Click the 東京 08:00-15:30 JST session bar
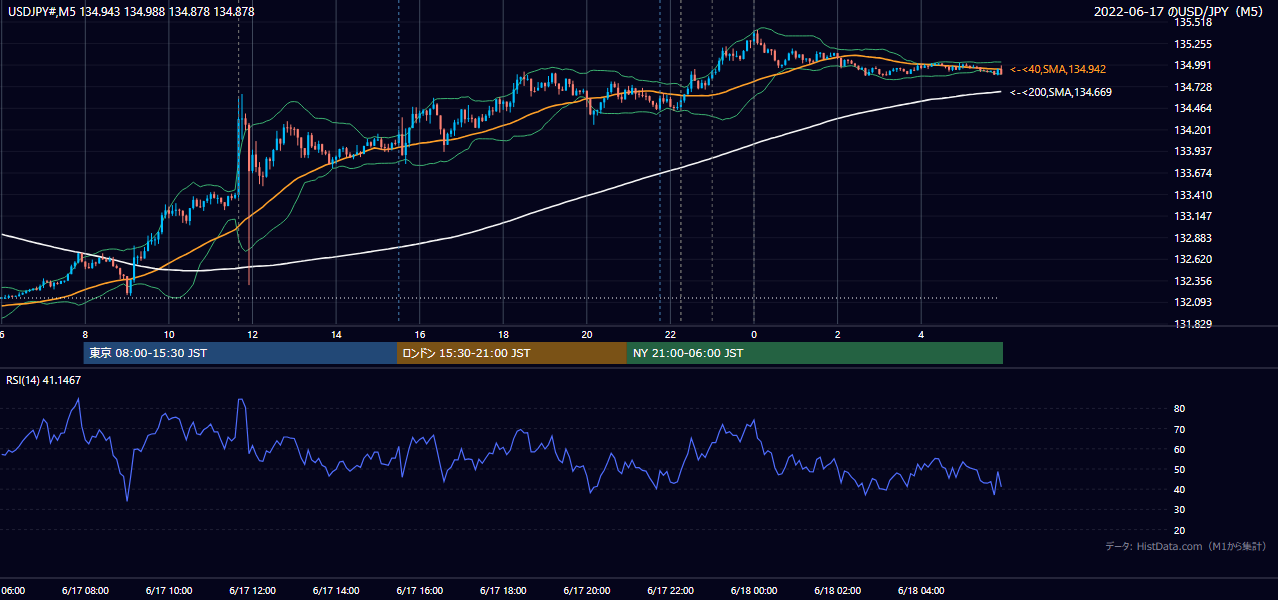 tap(240, 353)
